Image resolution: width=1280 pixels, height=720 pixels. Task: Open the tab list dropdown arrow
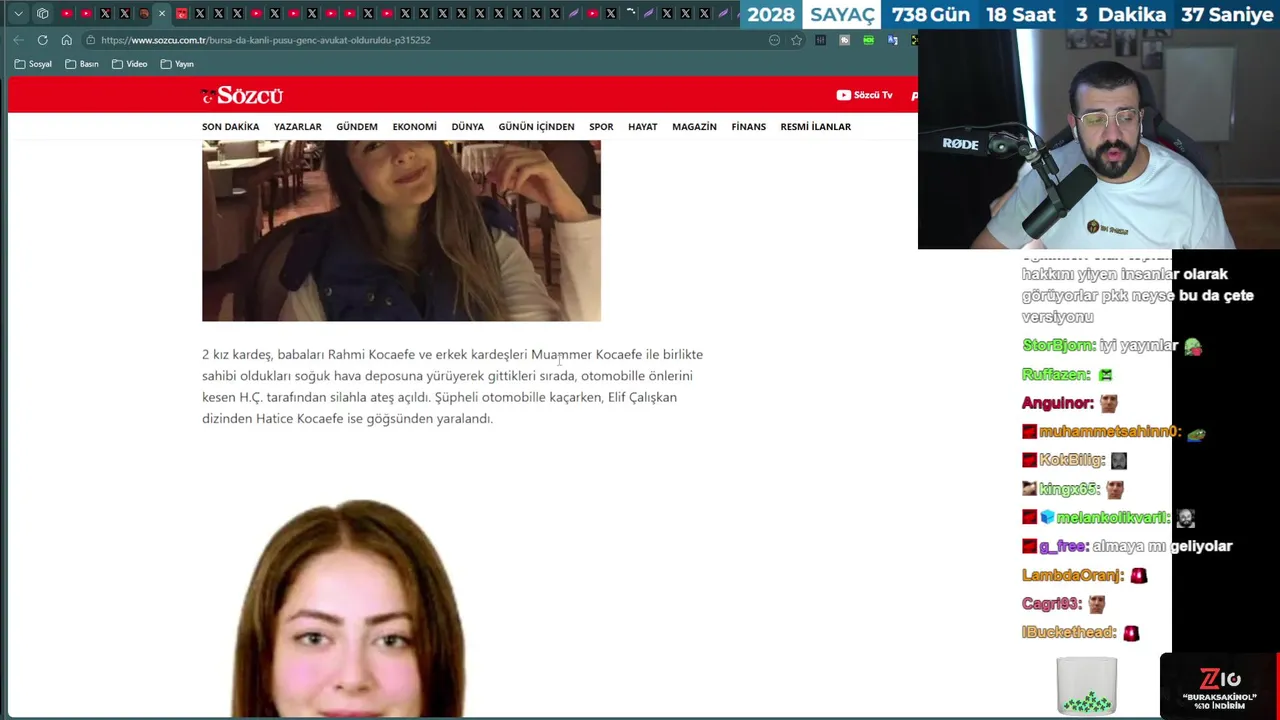18,14
